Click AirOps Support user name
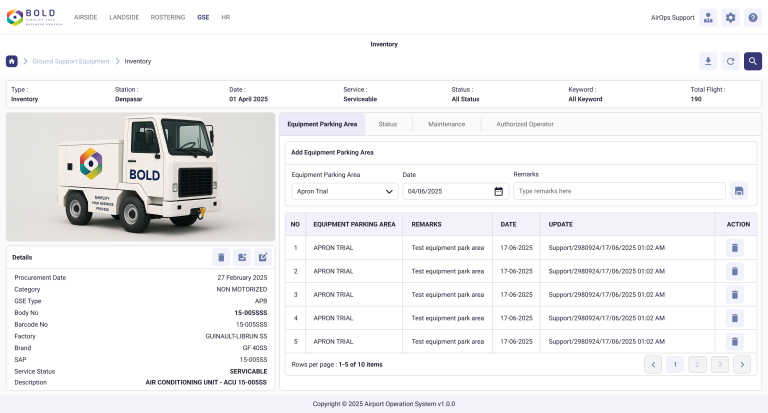Image resolution: width=768 pixels, height=413 pixels. [x=672, y=18]
